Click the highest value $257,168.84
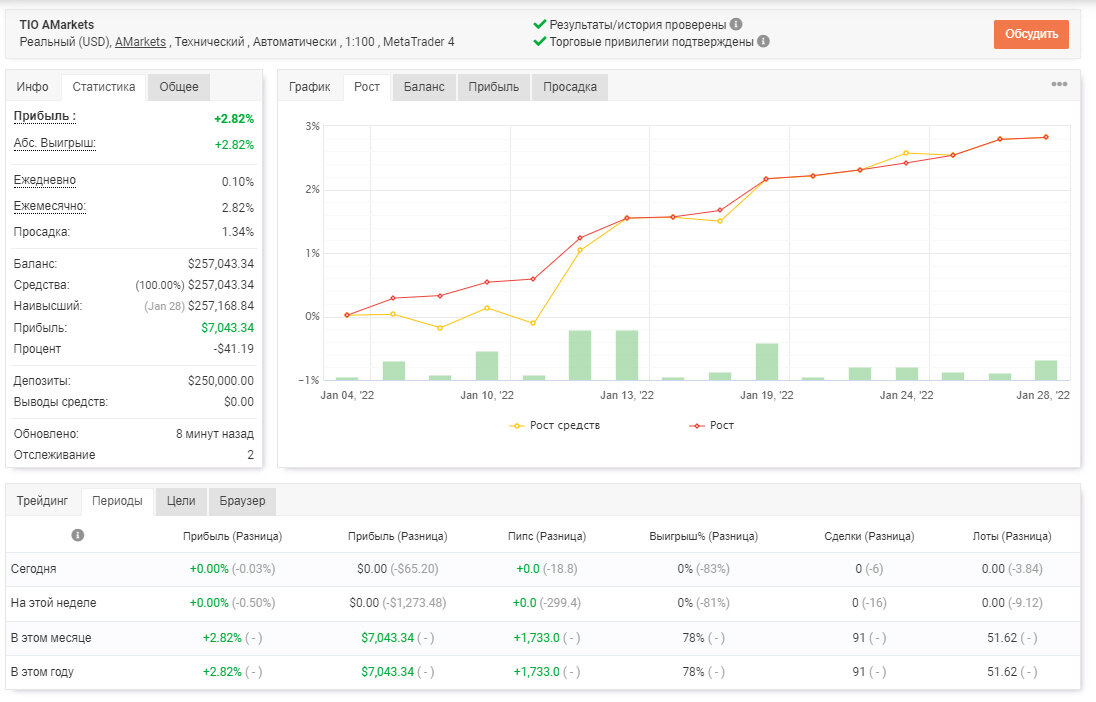 tap(221, 306)
